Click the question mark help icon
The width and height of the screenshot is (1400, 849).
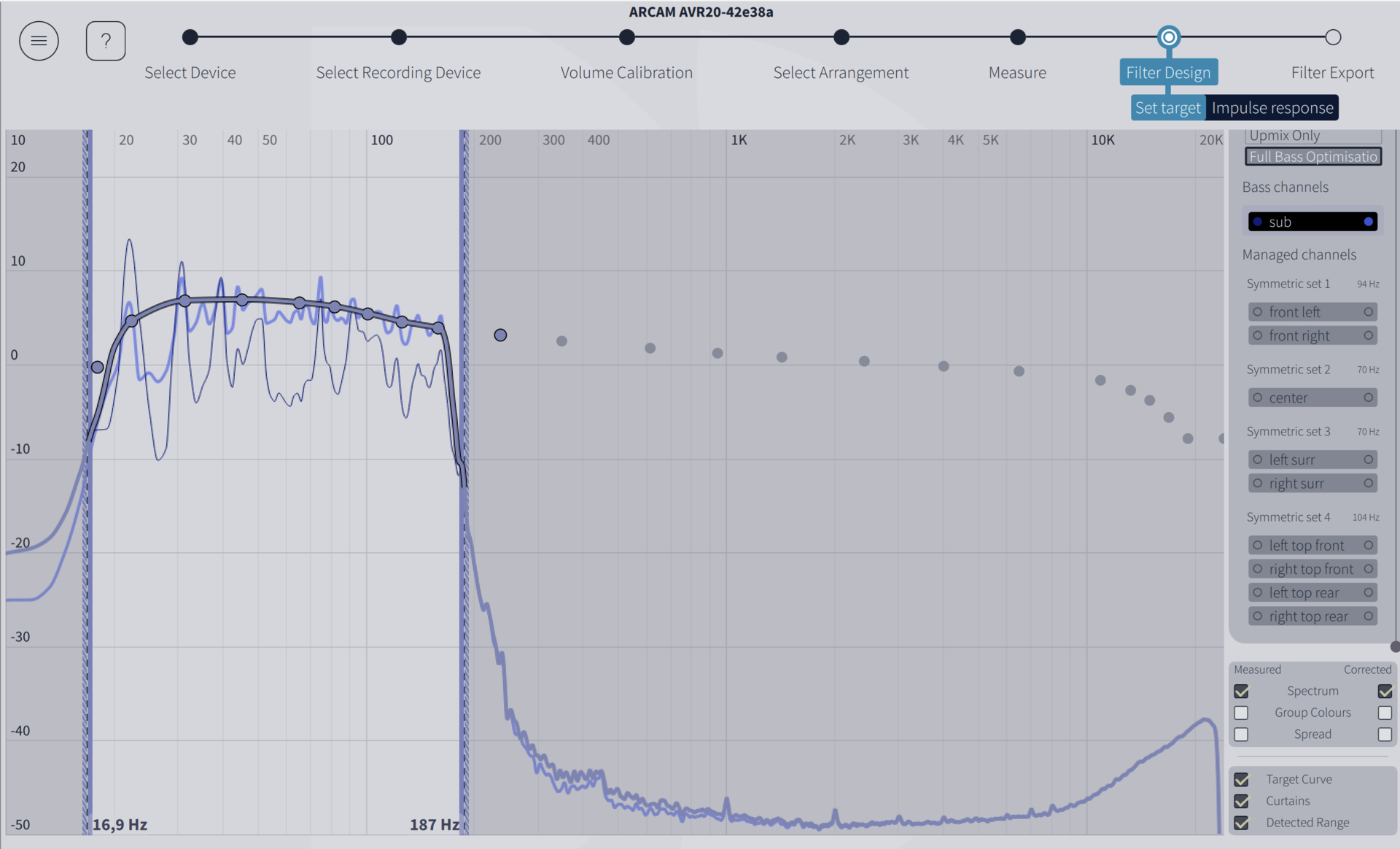106,41
